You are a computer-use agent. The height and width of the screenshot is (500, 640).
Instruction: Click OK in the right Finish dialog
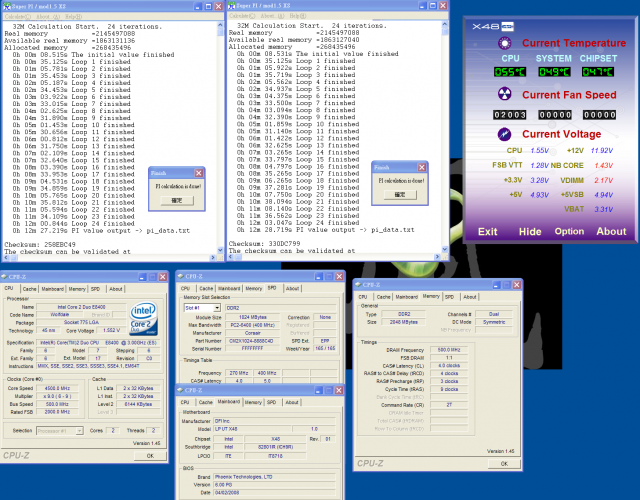click(400, 195)
